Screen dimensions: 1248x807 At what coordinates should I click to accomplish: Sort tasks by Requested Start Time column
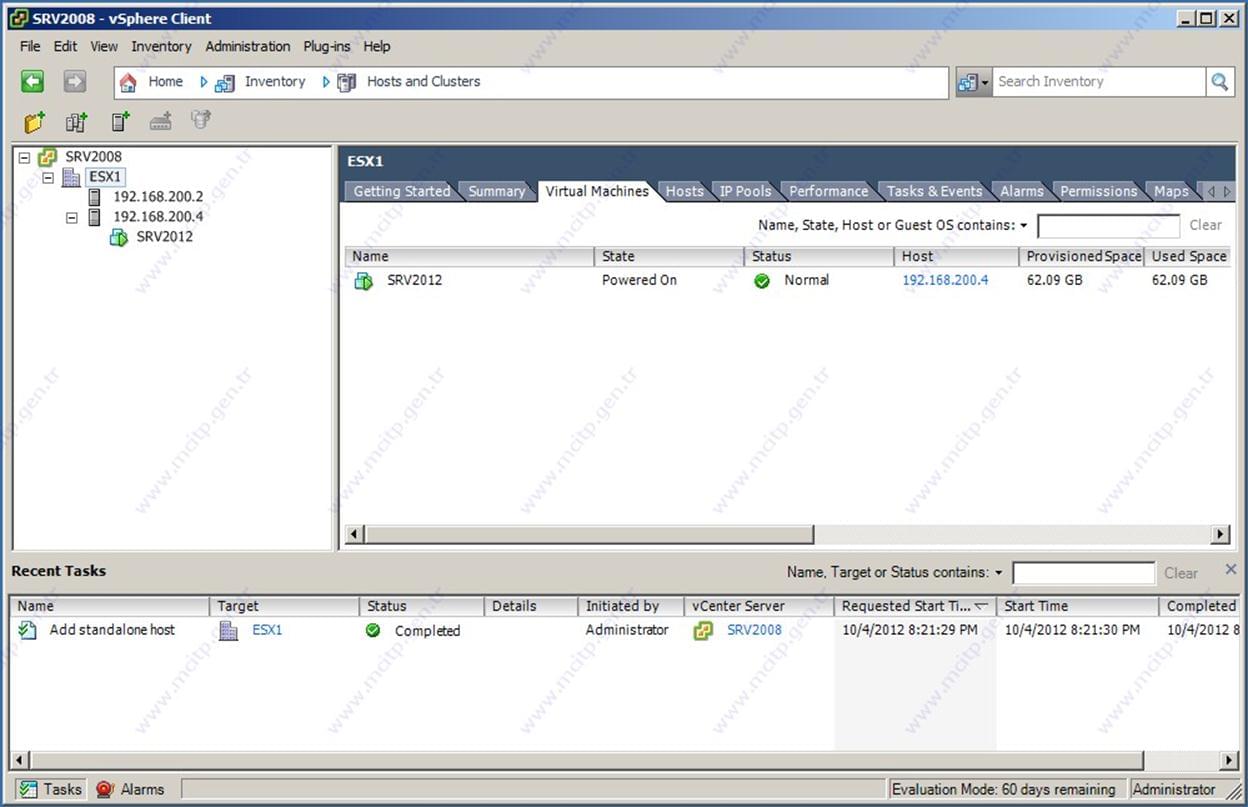coord(915,606)
